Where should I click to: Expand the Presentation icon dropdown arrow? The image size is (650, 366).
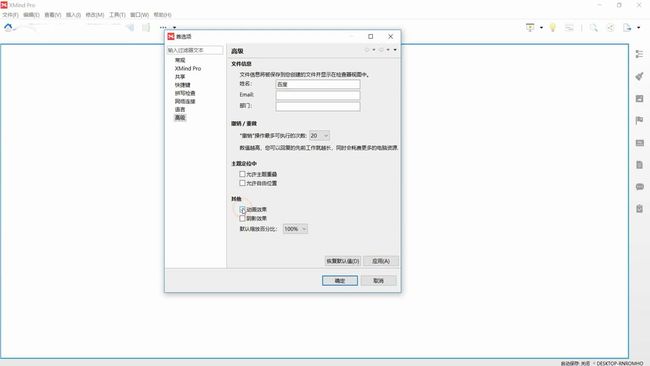(x=541, y=28)
